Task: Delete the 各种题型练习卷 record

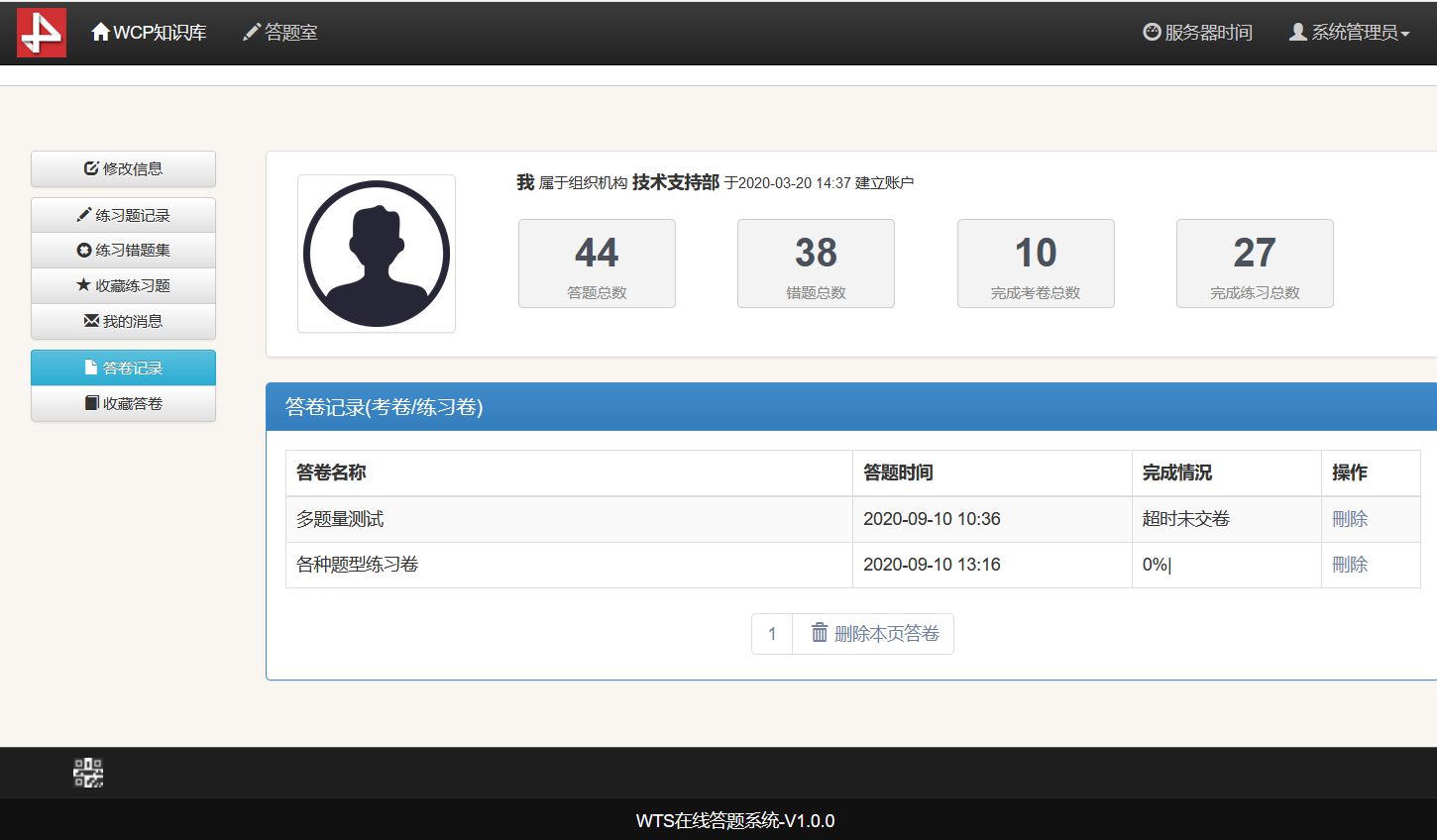Action: click(x=1350, y=565)
